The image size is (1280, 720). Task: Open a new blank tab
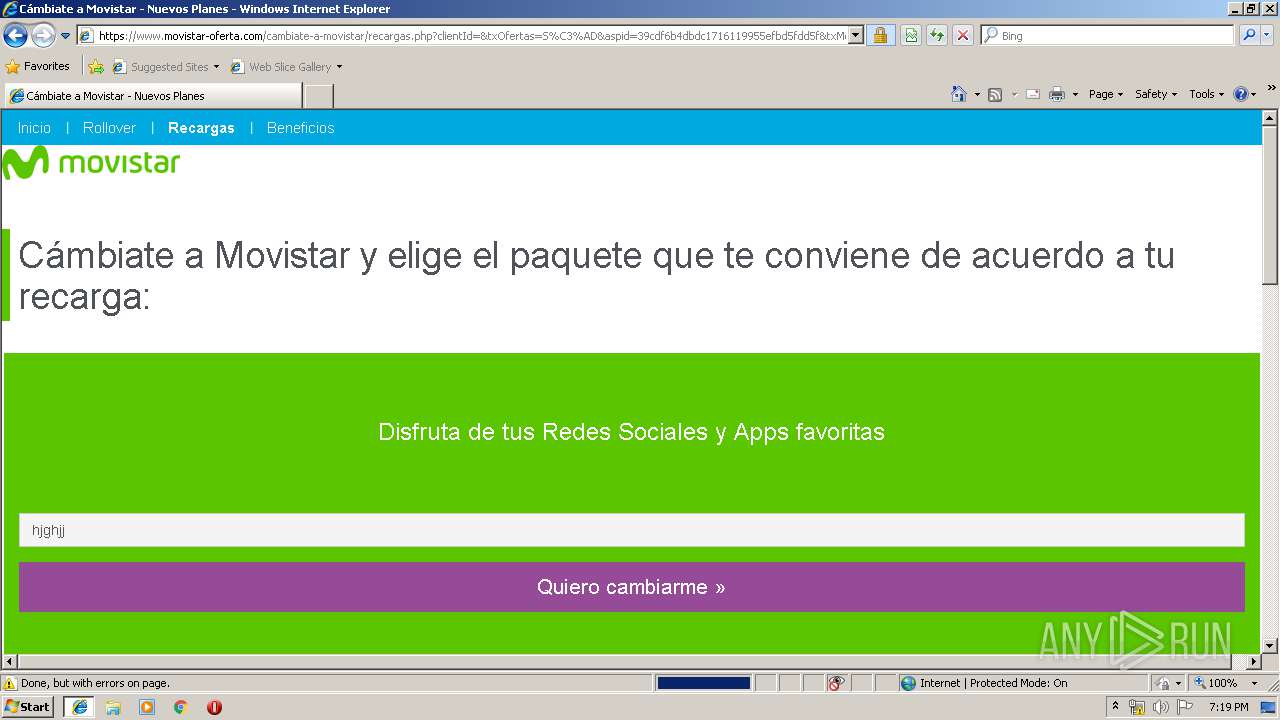coord(318,96)
